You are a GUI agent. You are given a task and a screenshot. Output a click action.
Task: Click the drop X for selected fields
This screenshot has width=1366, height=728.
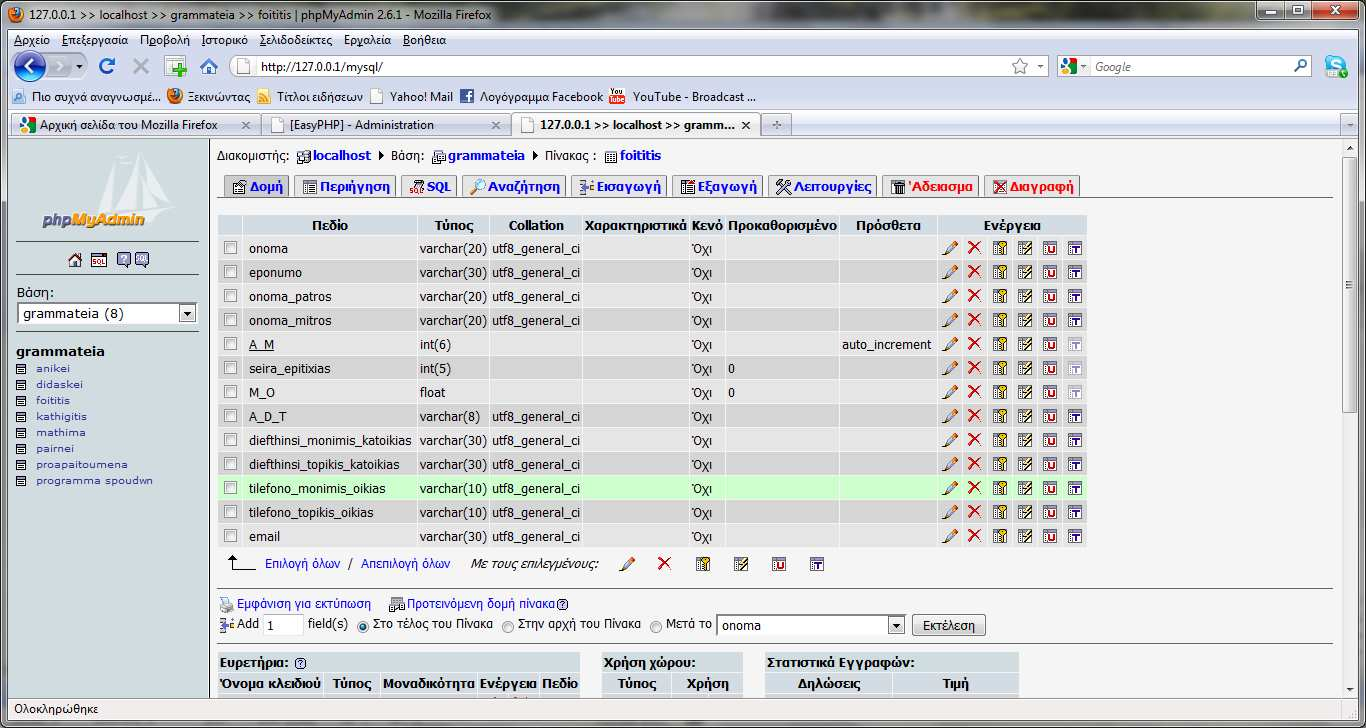[664, 564]
